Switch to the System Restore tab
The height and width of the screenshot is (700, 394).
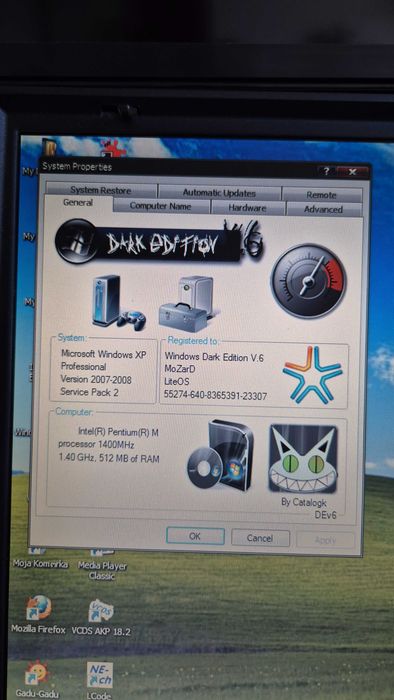(x=101, y=191)
